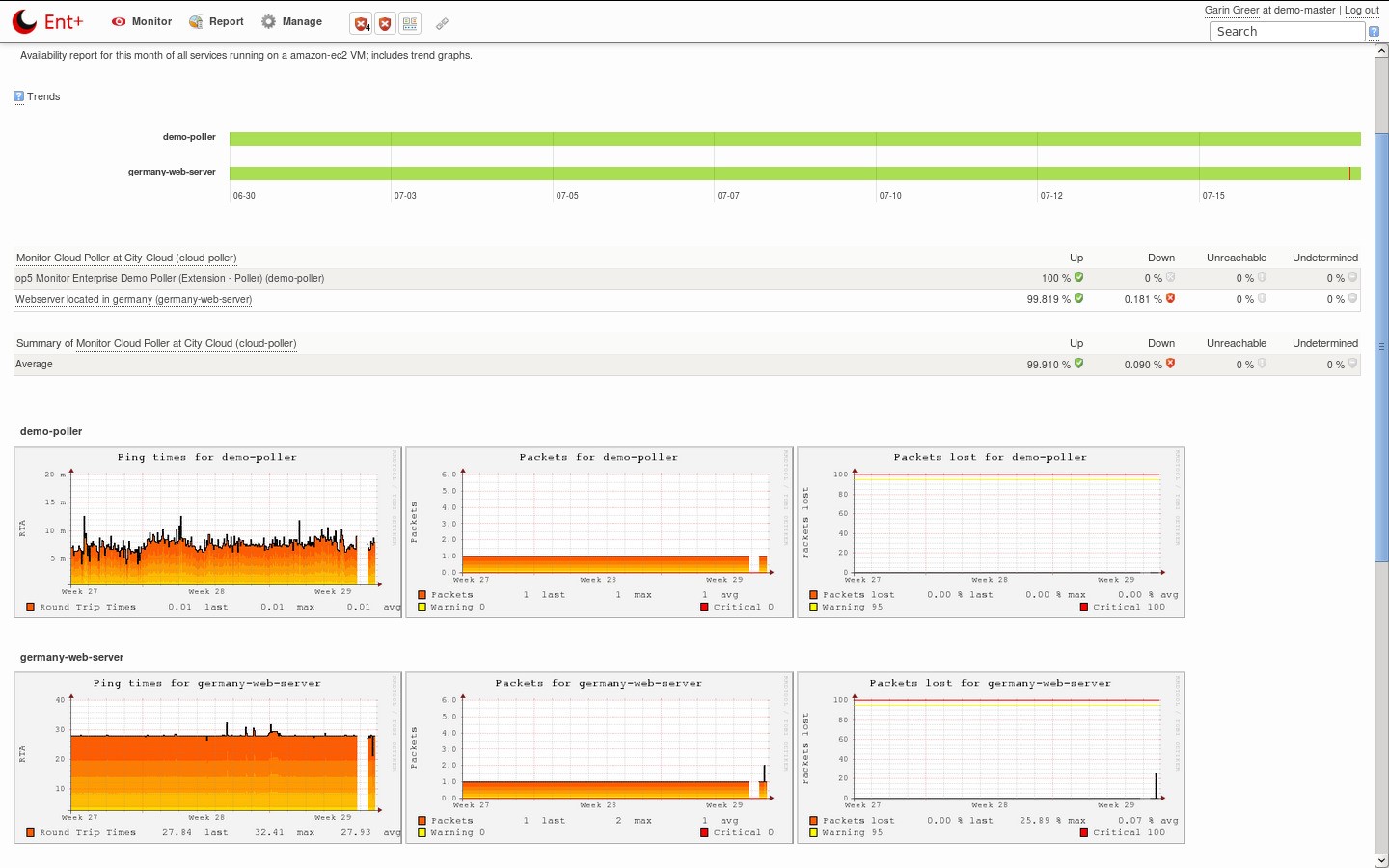Open Monitor Cloud Poller at City Cloud link
The width and height of the screenshot is (1389, 868).
(125, 258)
